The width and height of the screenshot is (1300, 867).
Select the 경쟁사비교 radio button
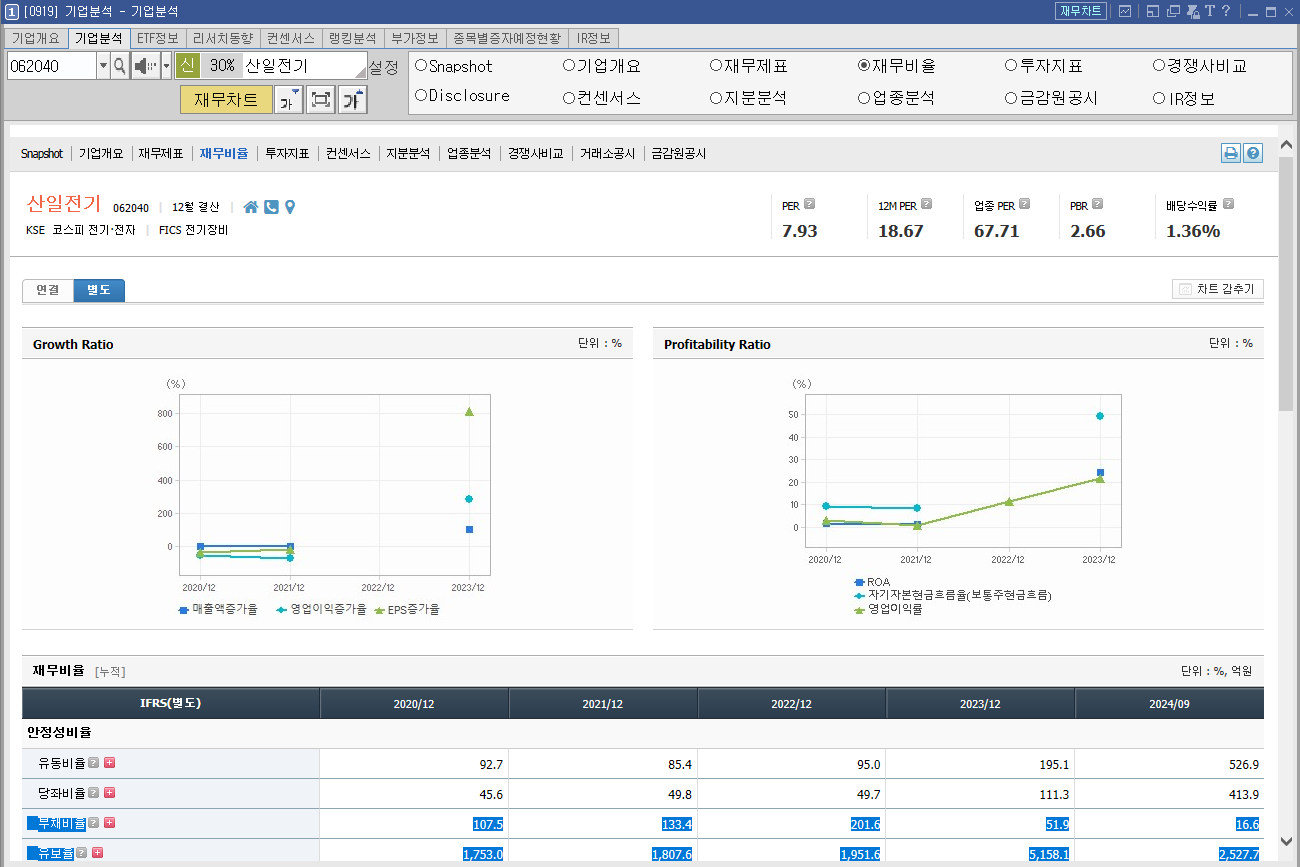pyautogui.click(x=1160, y=66)
